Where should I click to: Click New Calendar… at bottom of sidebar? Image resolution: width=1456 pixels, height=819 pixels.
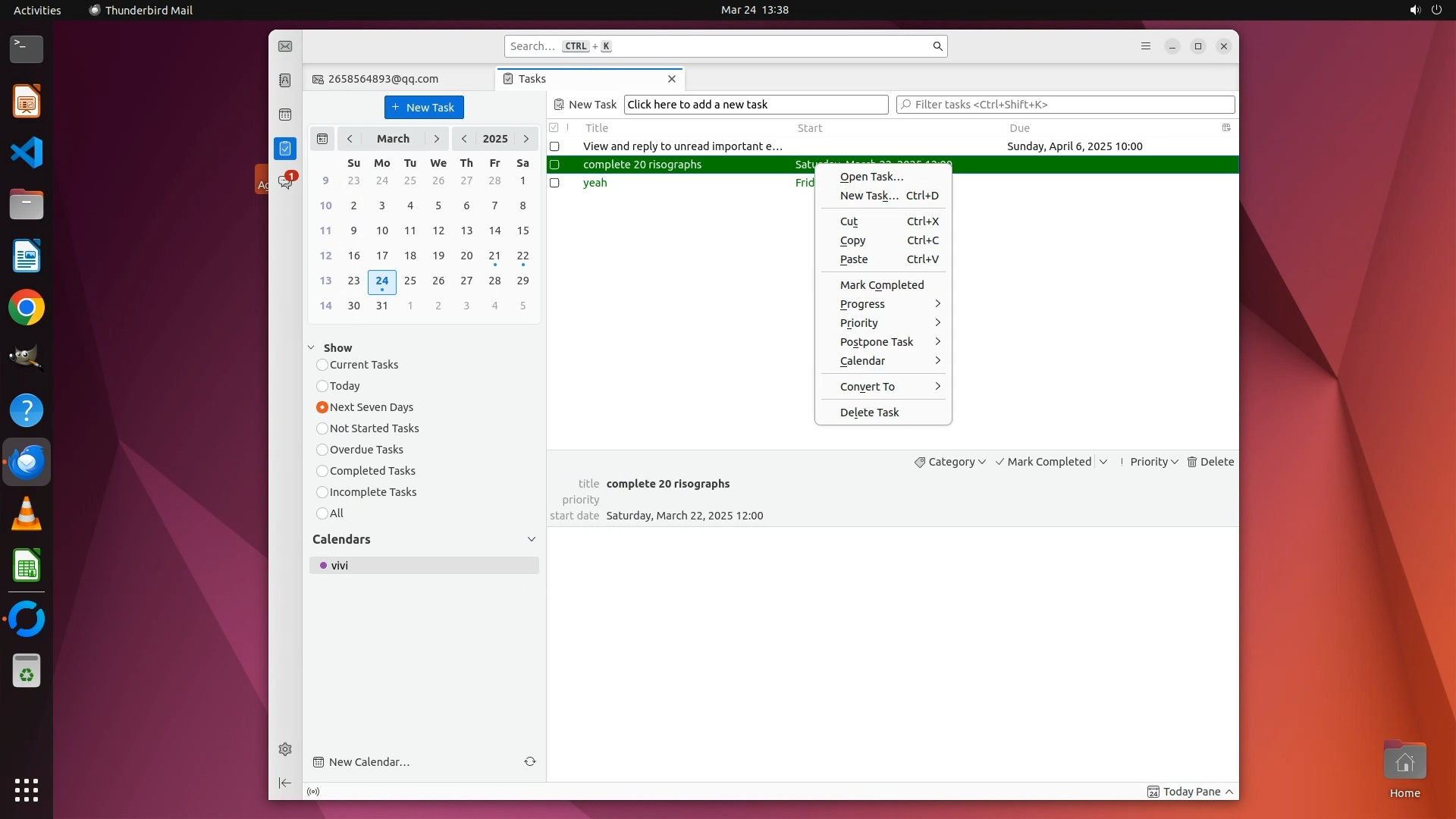[x=369, y=762]
